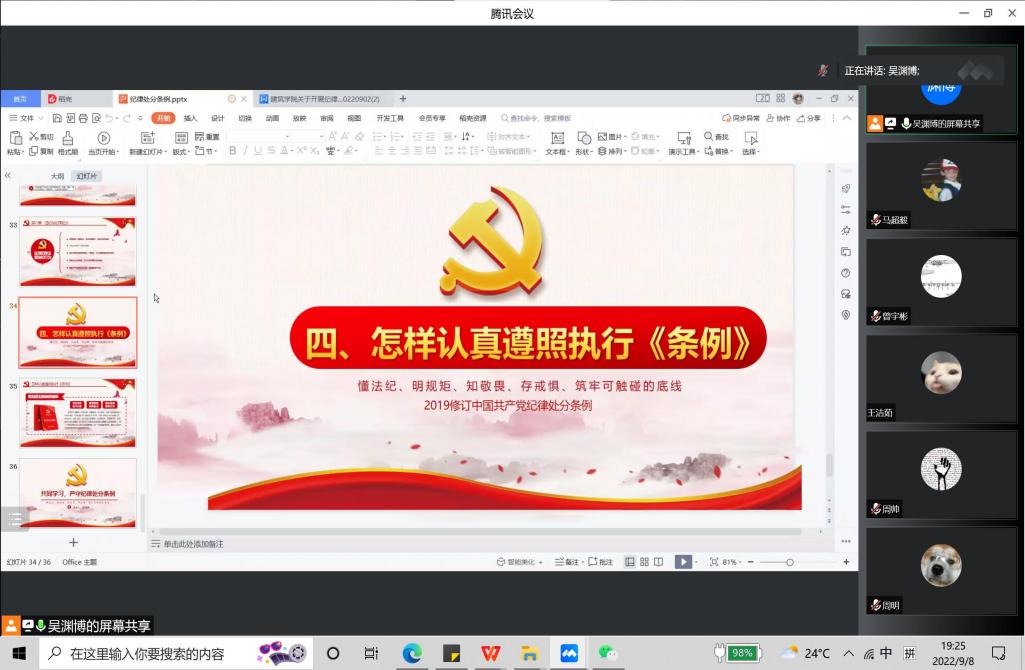
Task: Select slide 35 thumbnail
Action: pyautogui.click(x=78, y=413)
